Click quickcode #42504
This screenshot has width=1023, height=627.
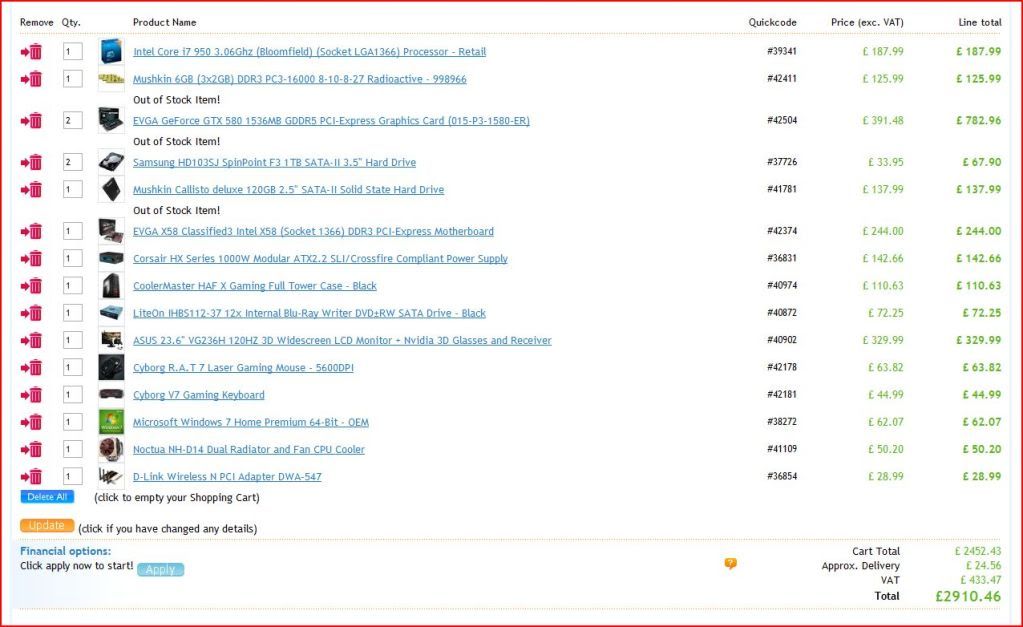782,120
